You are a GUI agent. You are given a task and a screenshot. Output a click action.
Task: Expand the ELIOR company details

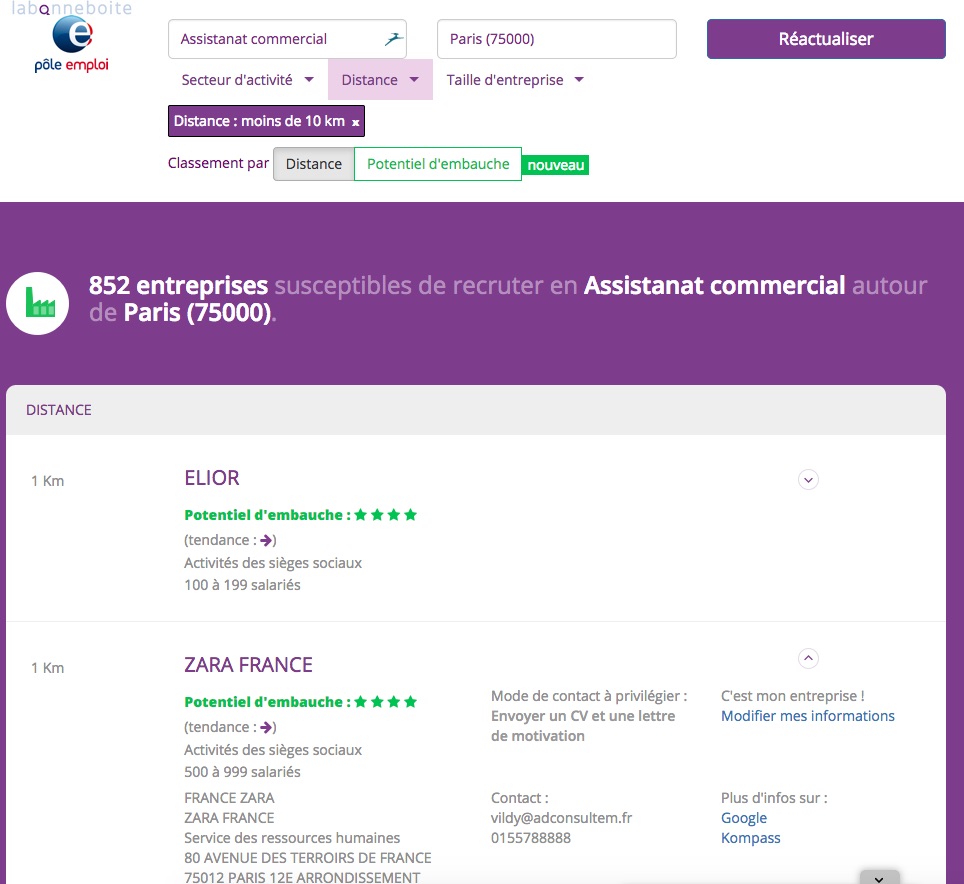pyautogui.click(x=808, y=479)
